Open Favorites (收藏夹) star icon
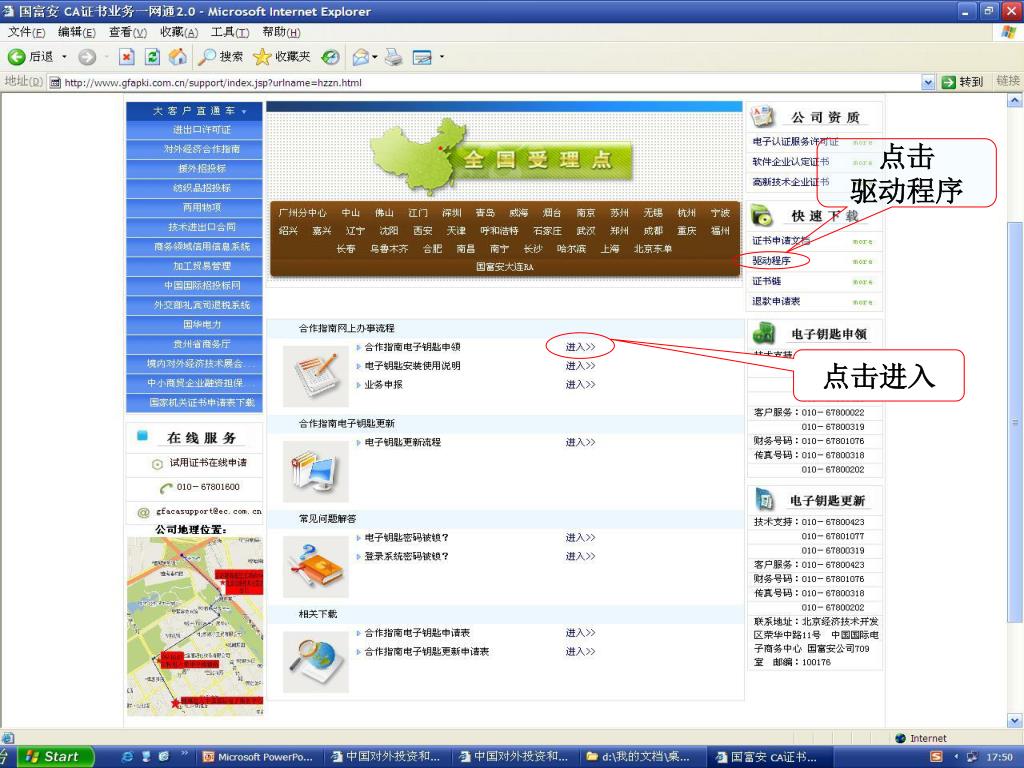 [281, 57]
